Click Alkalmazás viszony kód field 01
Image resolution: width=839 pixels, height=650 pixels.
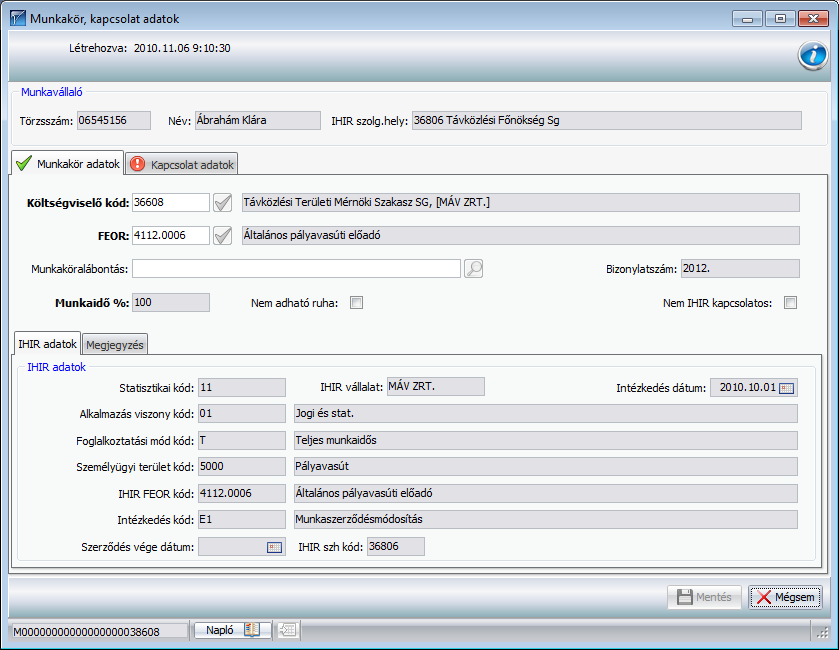242,414
